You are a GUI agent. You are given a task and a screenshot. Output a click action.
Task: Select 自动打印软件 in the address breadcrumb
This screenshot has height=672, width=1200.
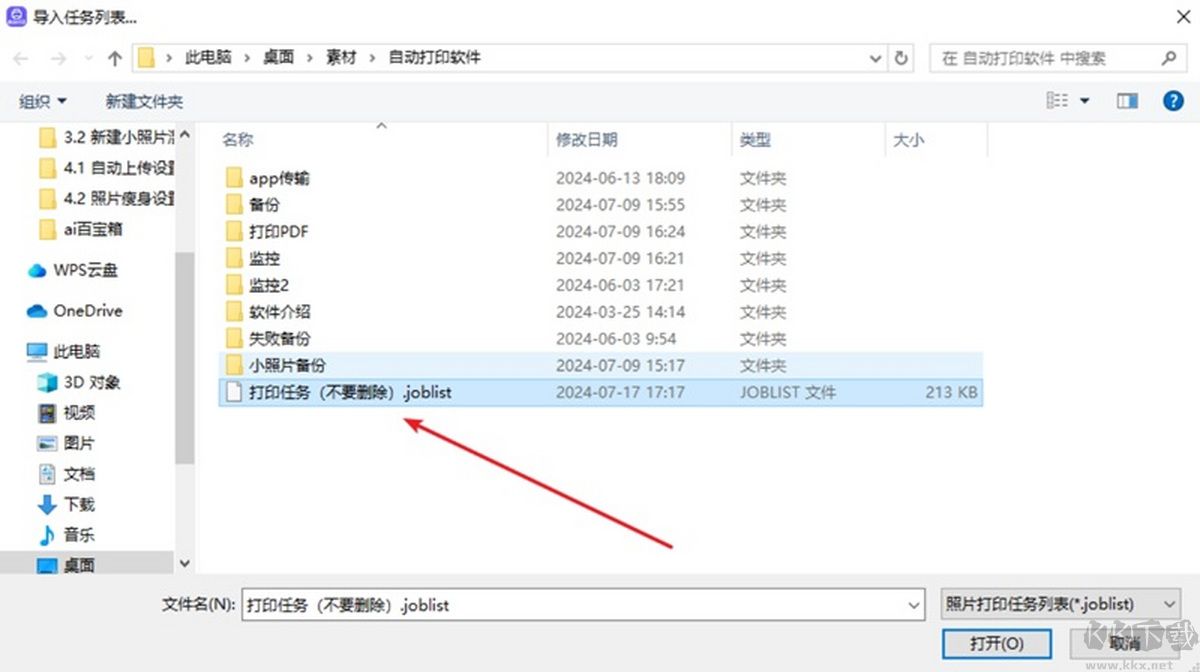point(435,58)
